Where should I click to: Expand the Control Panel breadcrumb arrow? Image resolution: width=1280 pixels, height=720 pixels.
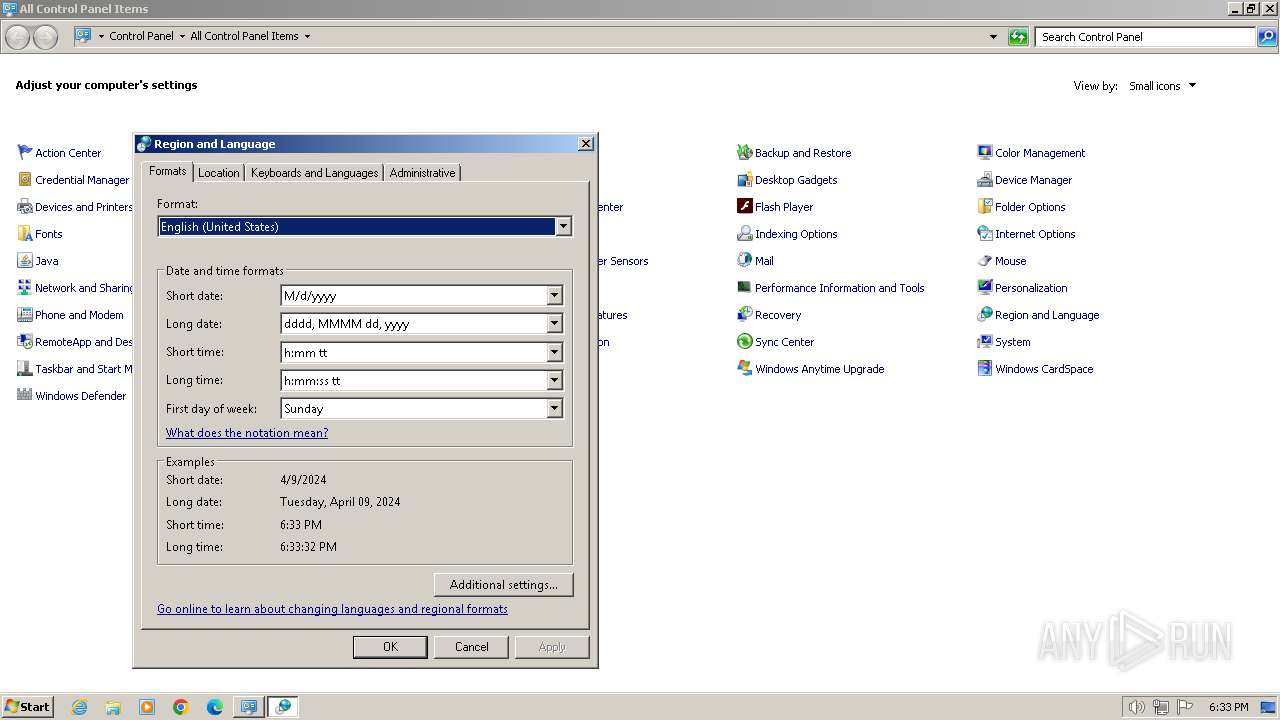coord(182,36)
